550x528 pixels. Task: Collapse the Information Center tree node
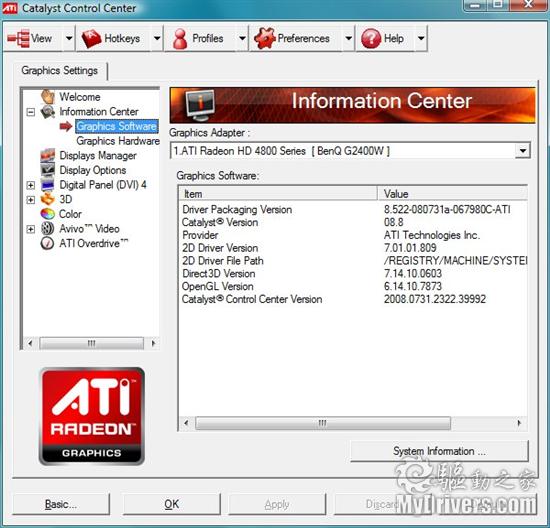click(31, 112)
